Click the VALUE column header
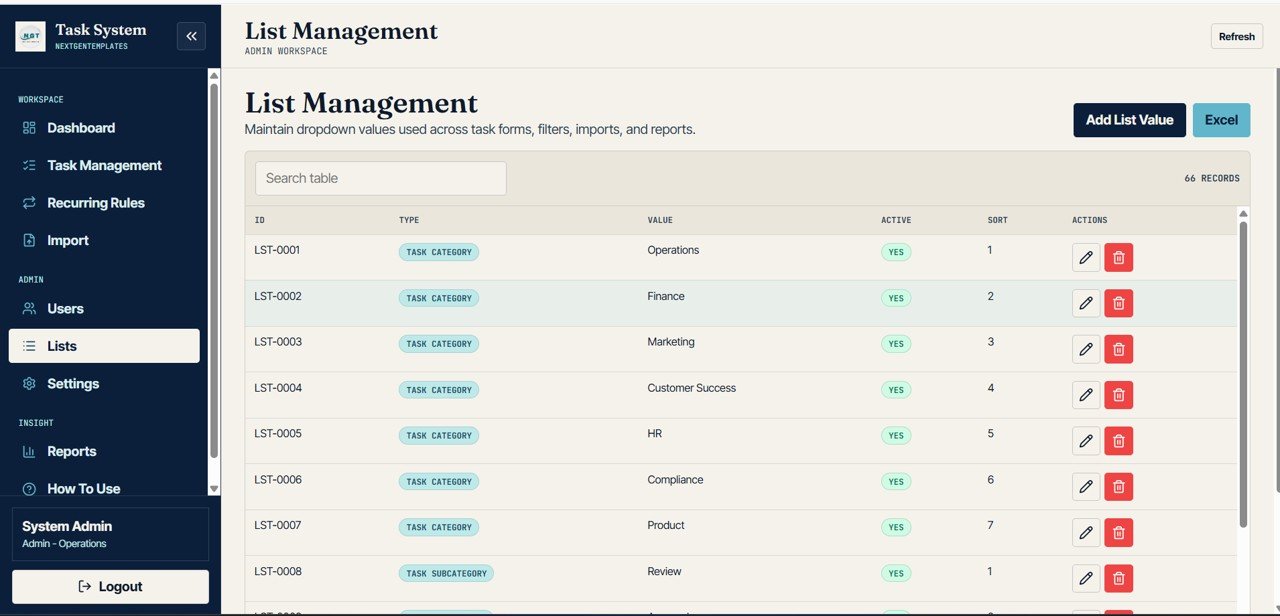Screen dimensions: 1280x616 pyautogui.click(x=660, y=220)
